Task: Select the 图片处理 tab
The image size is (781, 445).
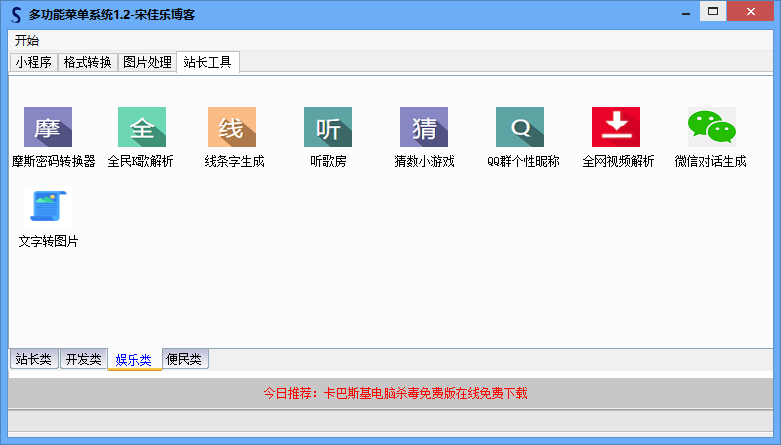Action: 147,62
